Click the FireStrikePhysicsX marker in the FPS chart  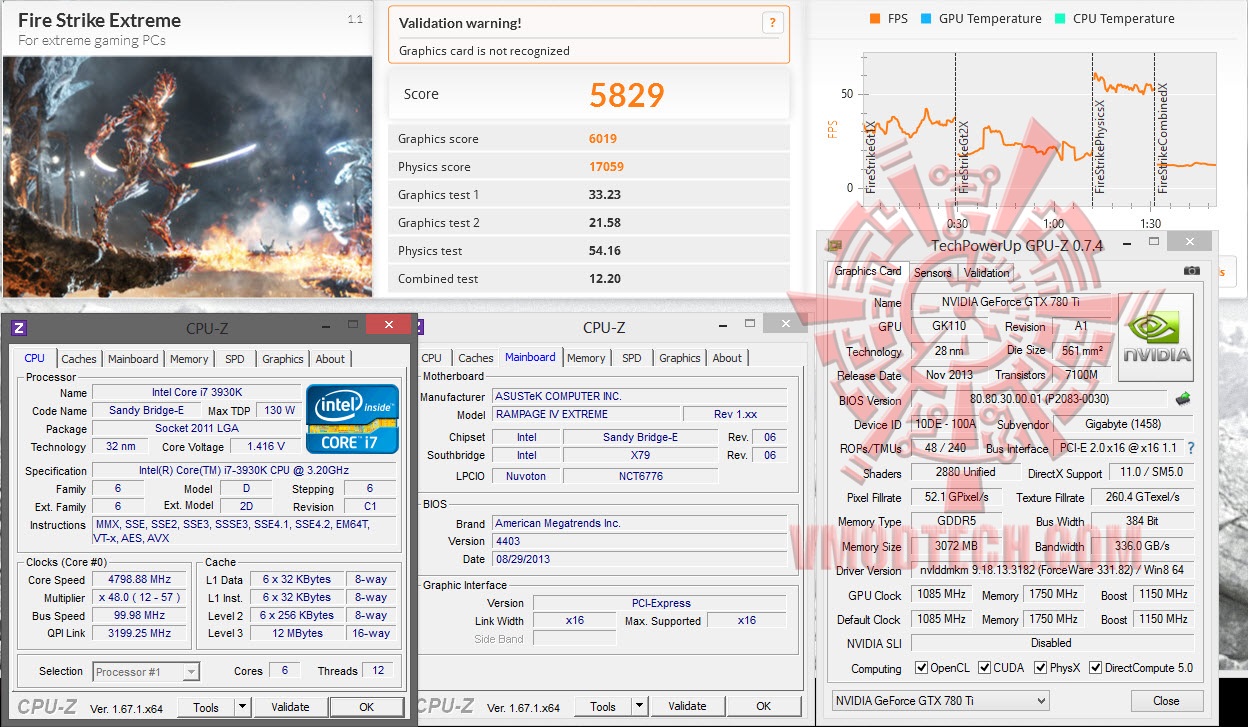coord(1100,145)
